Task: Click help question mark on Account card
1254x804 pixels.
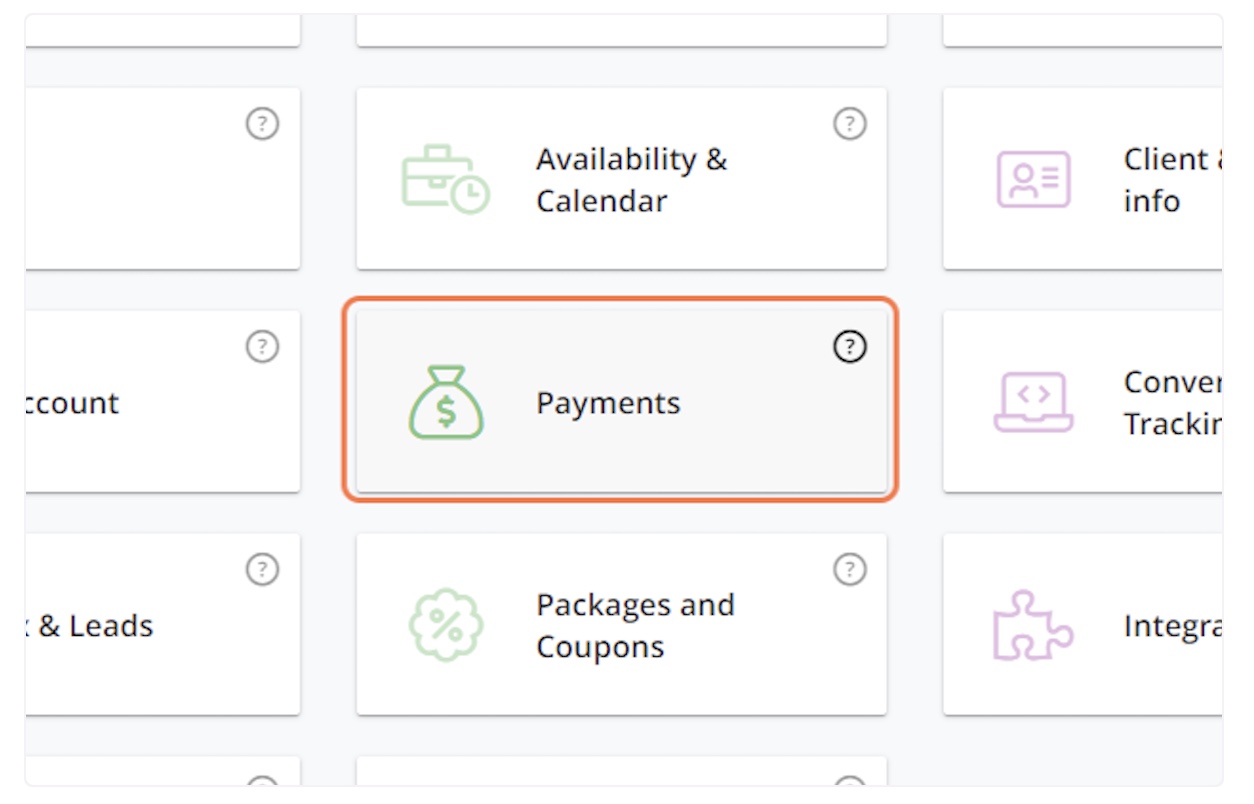Action: click(262, 347)
